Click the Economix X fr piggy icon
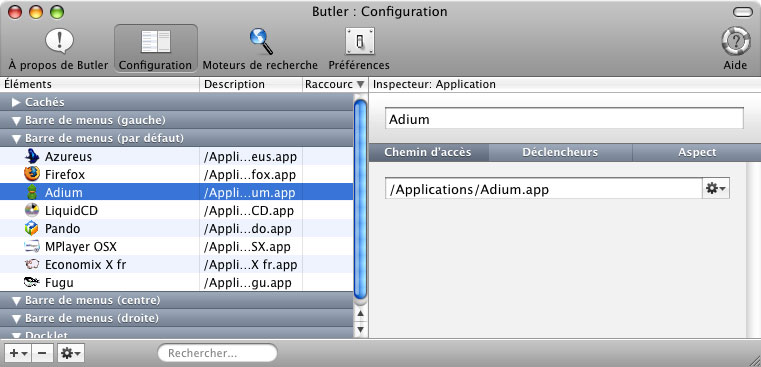Image resolution: width=761 pixels, height=367 pixels. click(32, 265)
